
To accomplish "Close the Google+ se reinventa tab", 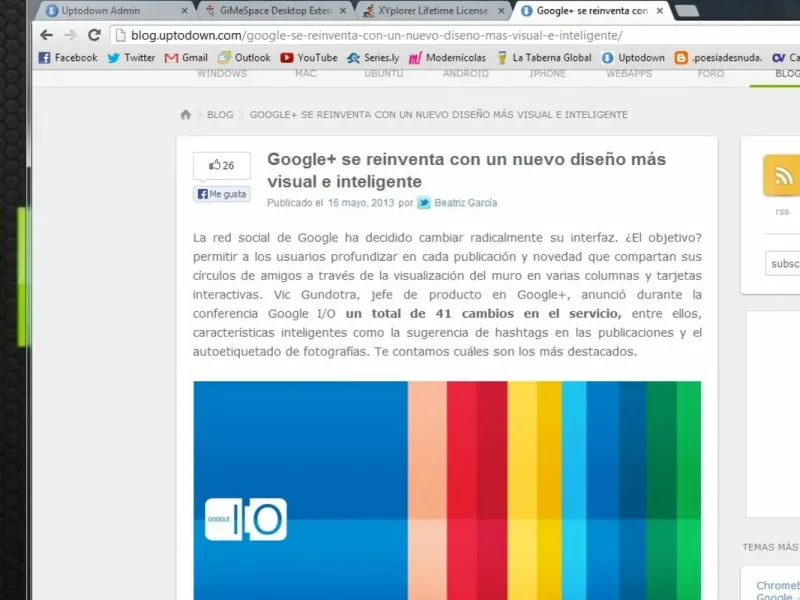I will pos(660,10).
